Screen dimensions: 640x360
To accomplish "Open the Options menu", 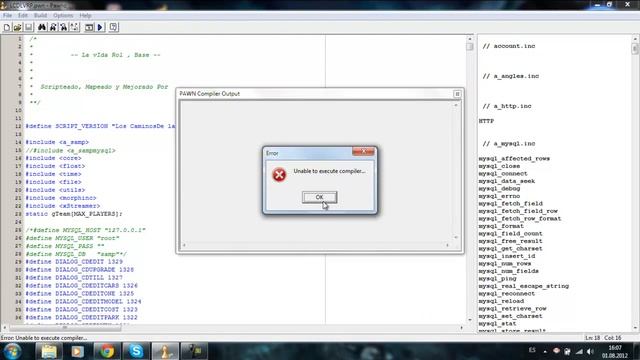I will (63, 16).
